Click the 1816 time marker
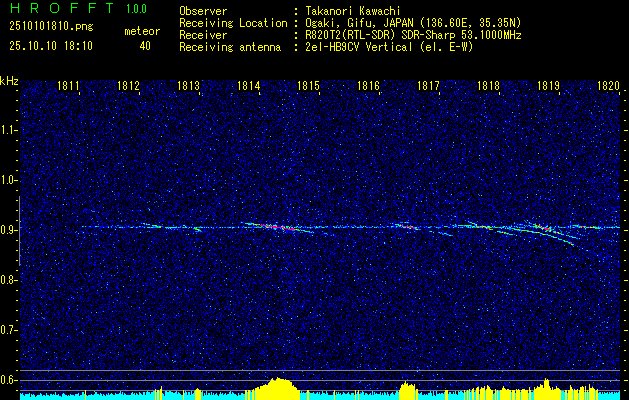Viewport: 629px width, 400px height. tap(369, 85)
